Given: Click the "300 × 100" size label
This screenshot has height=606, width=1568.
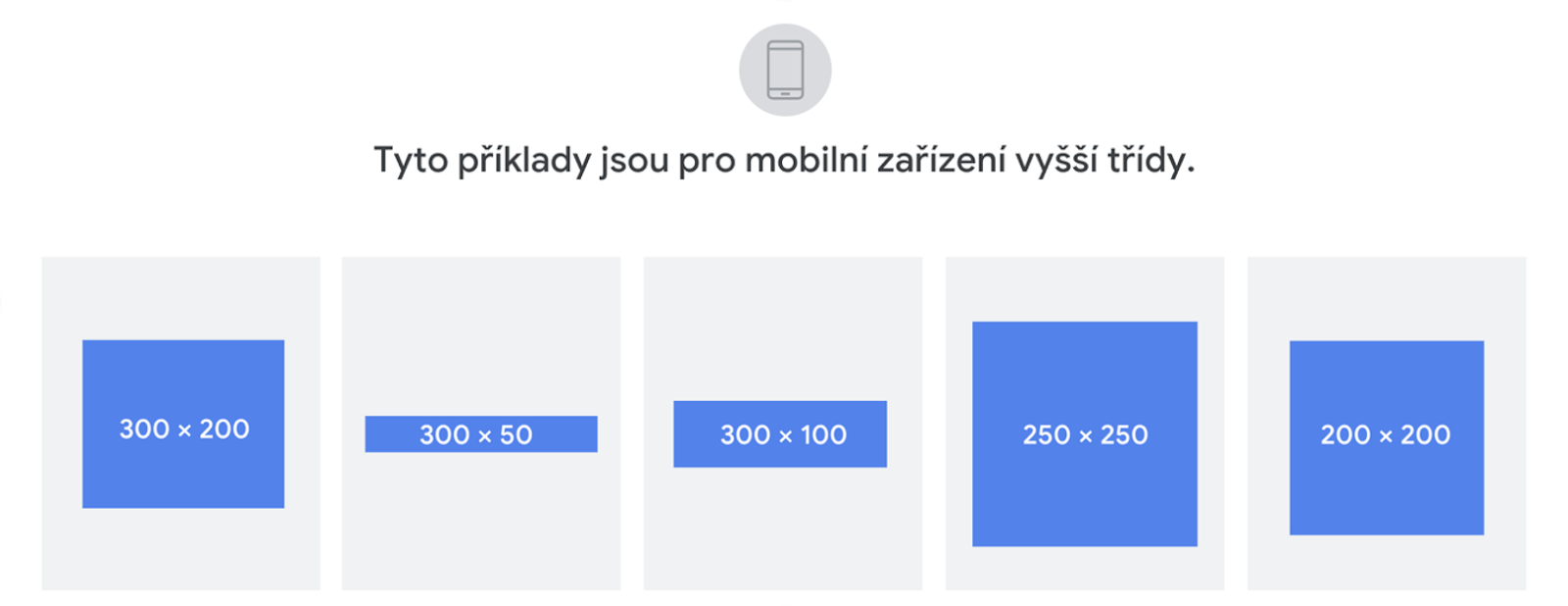Looking at the screenshot, I should tap(783, 434).
